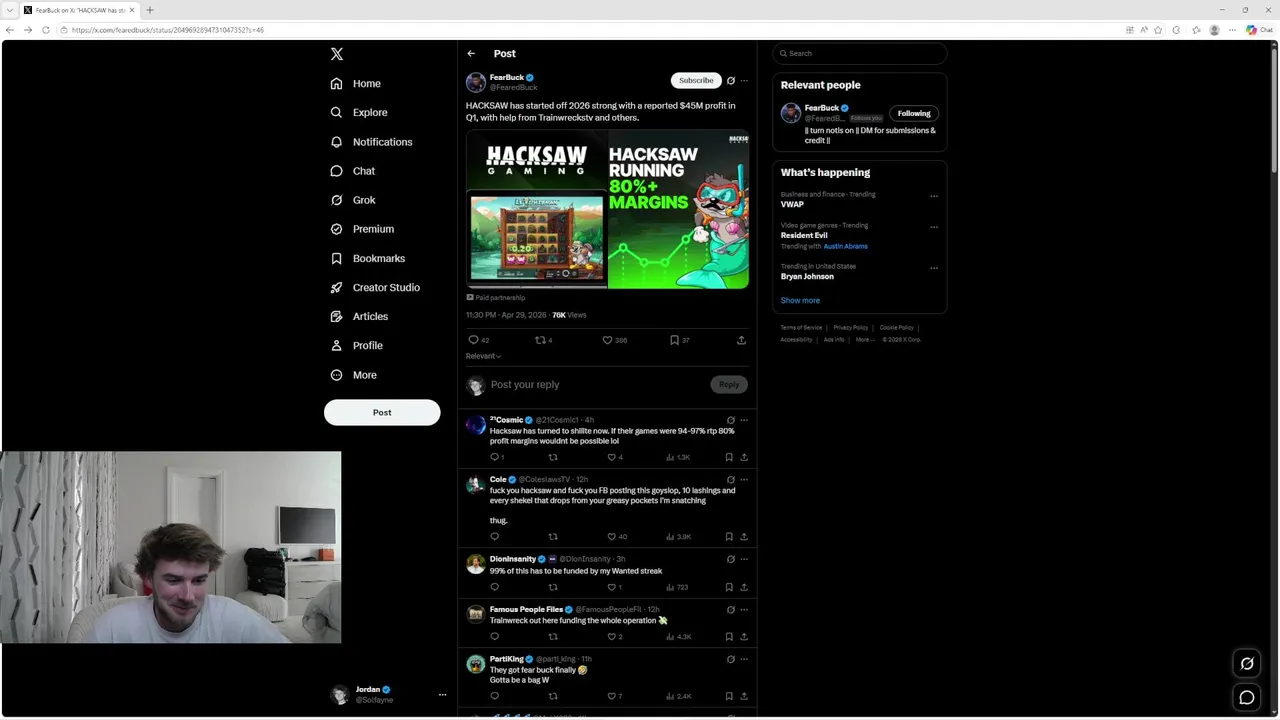Viewport: 1280px width, 720px height.
Task: Open the More menu in the sidebar
Action: click(x=353, y=375)
